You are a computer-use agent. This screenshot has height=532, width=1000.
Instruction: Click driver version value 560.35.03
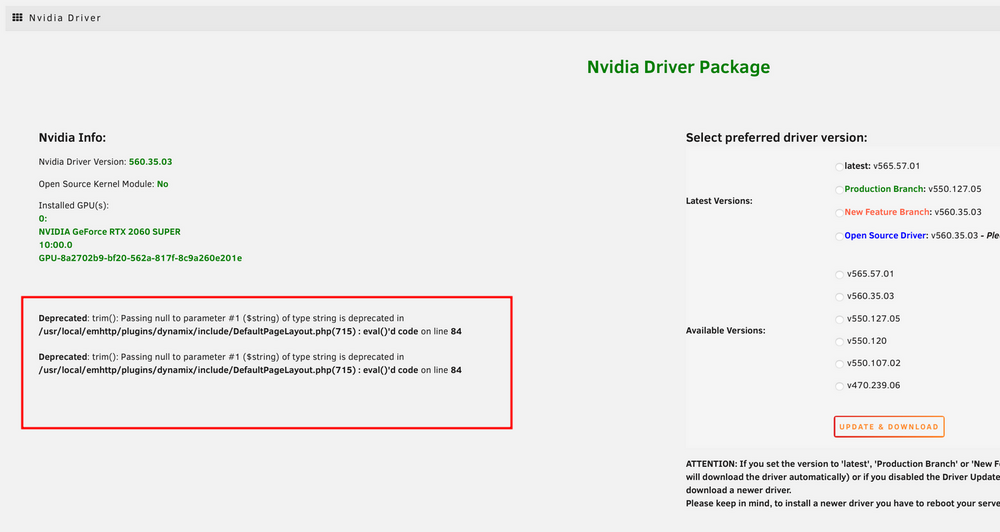pyautogui.click(x=151, y=162)
